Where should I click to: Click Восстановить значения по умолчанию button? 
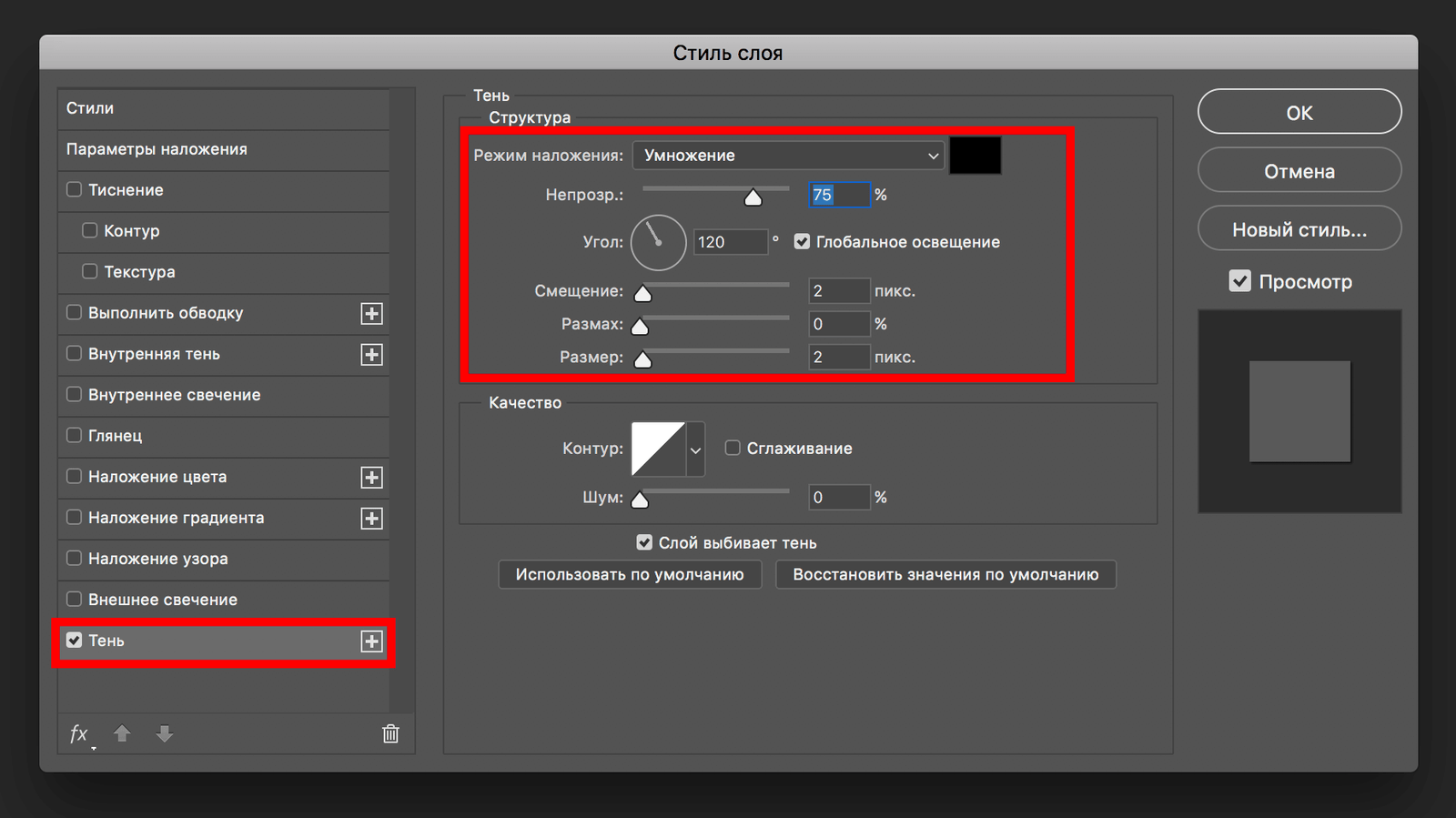(x=945, y=575)
